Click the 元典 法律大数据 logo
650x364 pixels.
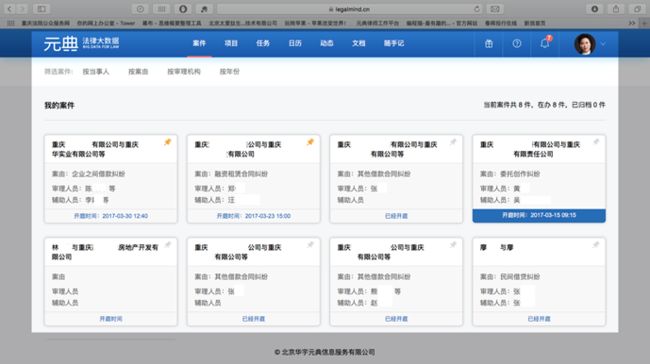tap(81, 43)
